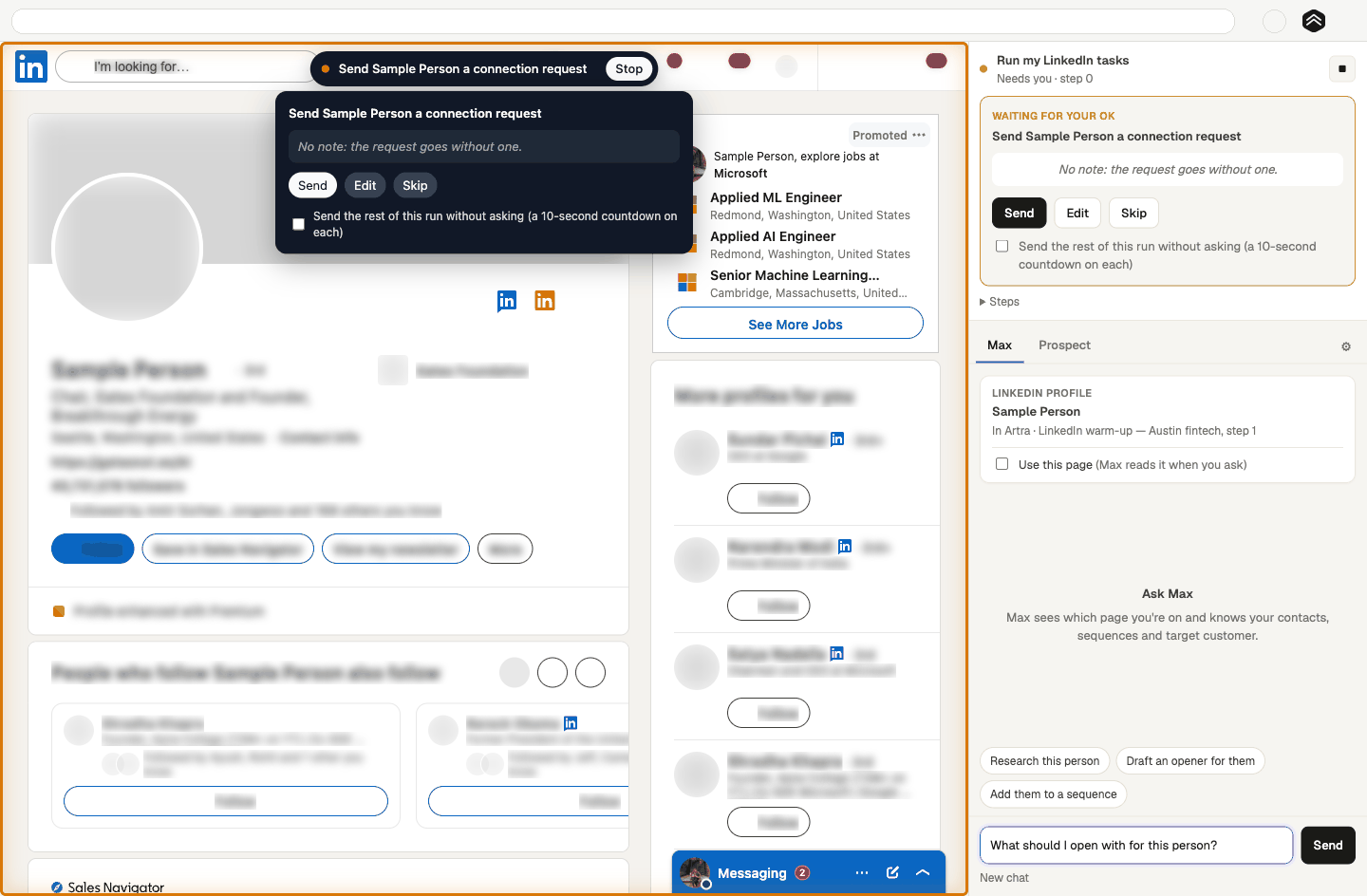Click See More Jobs button
The width and height of the screenshot is (1367, 896).
point(796,324)
